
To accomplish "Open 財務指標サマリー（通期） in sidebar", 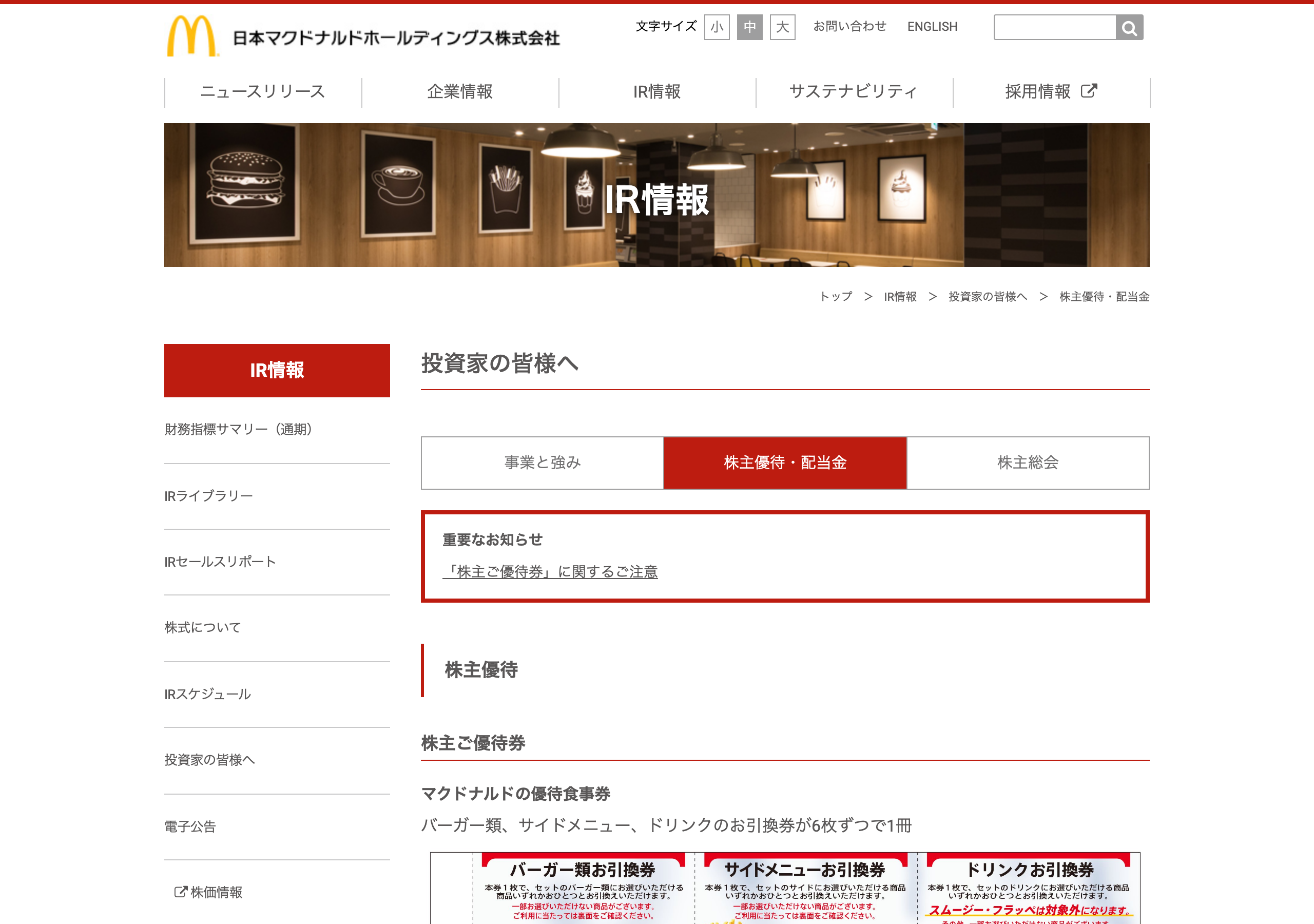I will 277,430.
